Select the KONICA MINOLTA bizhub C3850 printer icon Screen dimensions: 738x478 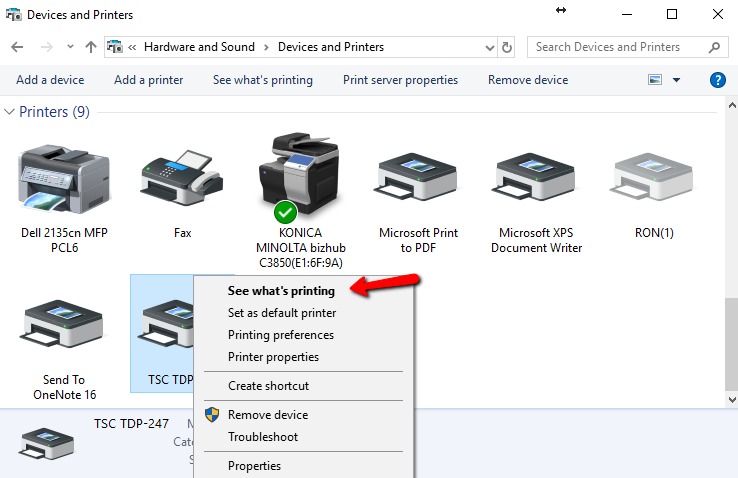[299, 177]
